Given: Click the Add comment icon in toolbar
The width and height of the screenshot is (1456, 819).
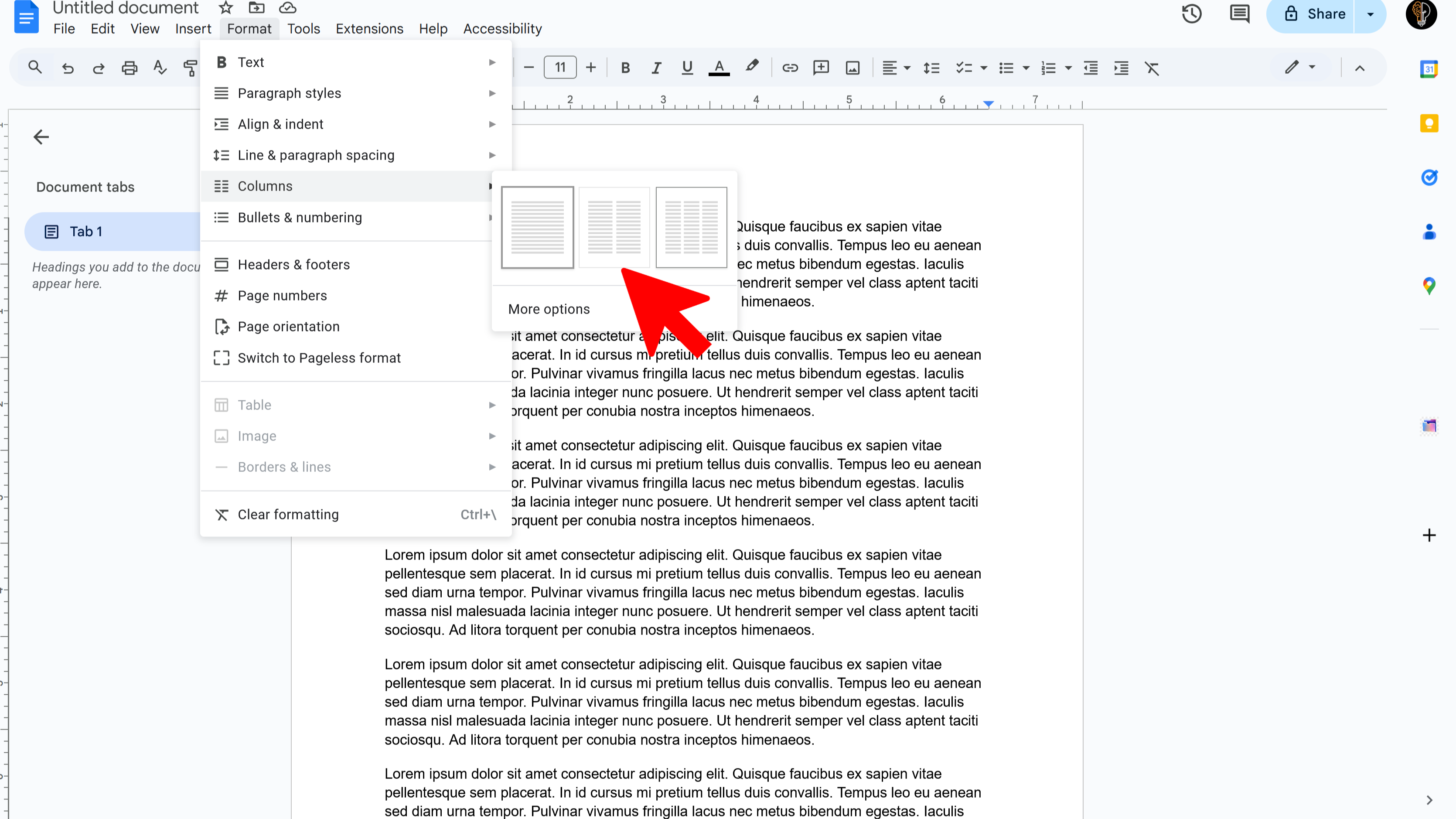Looking at the screenshot, I should point(821,68).
